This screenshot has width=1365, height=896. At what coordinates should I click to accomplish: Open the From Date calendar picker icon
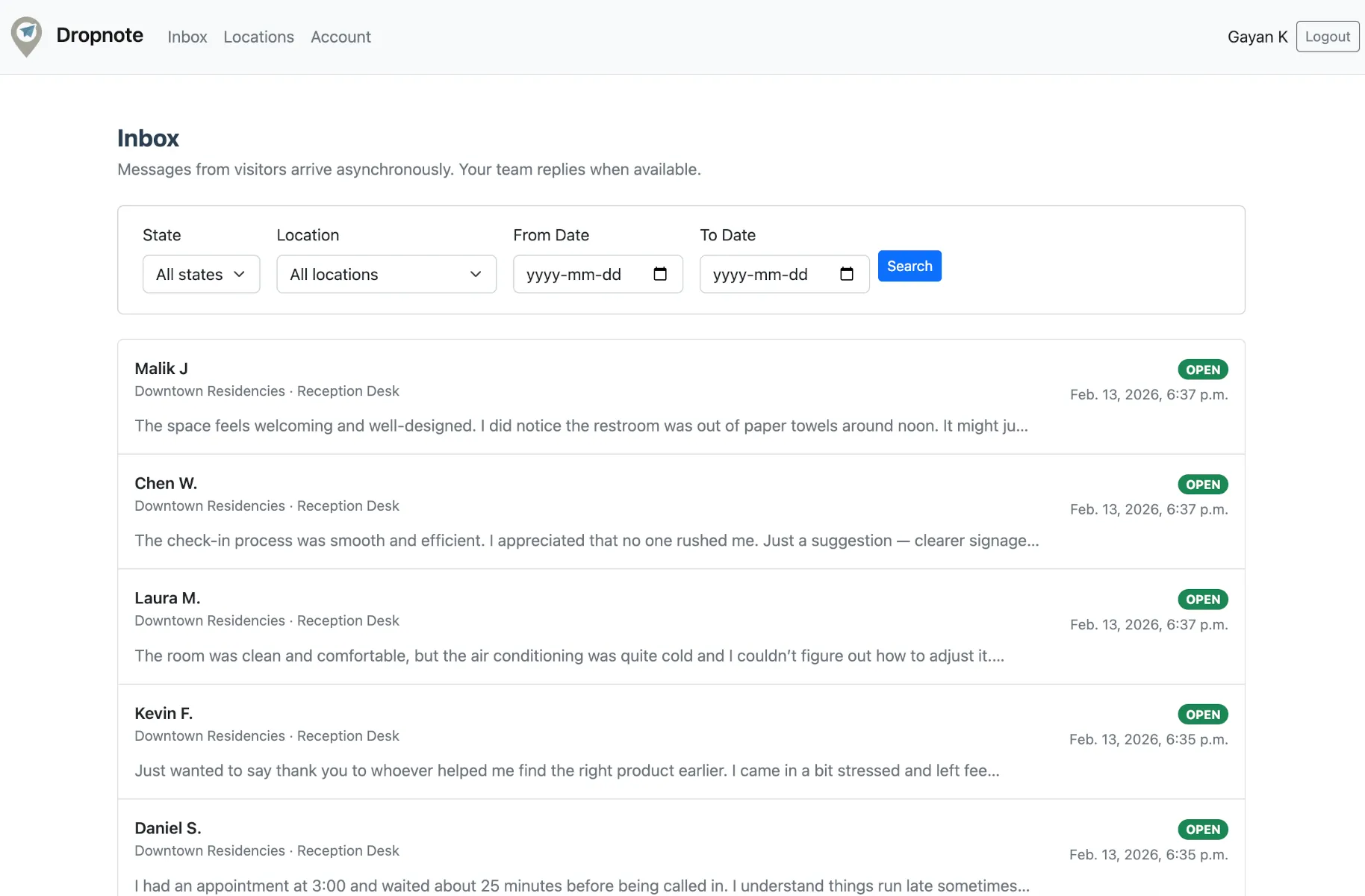tap(659, 274)
